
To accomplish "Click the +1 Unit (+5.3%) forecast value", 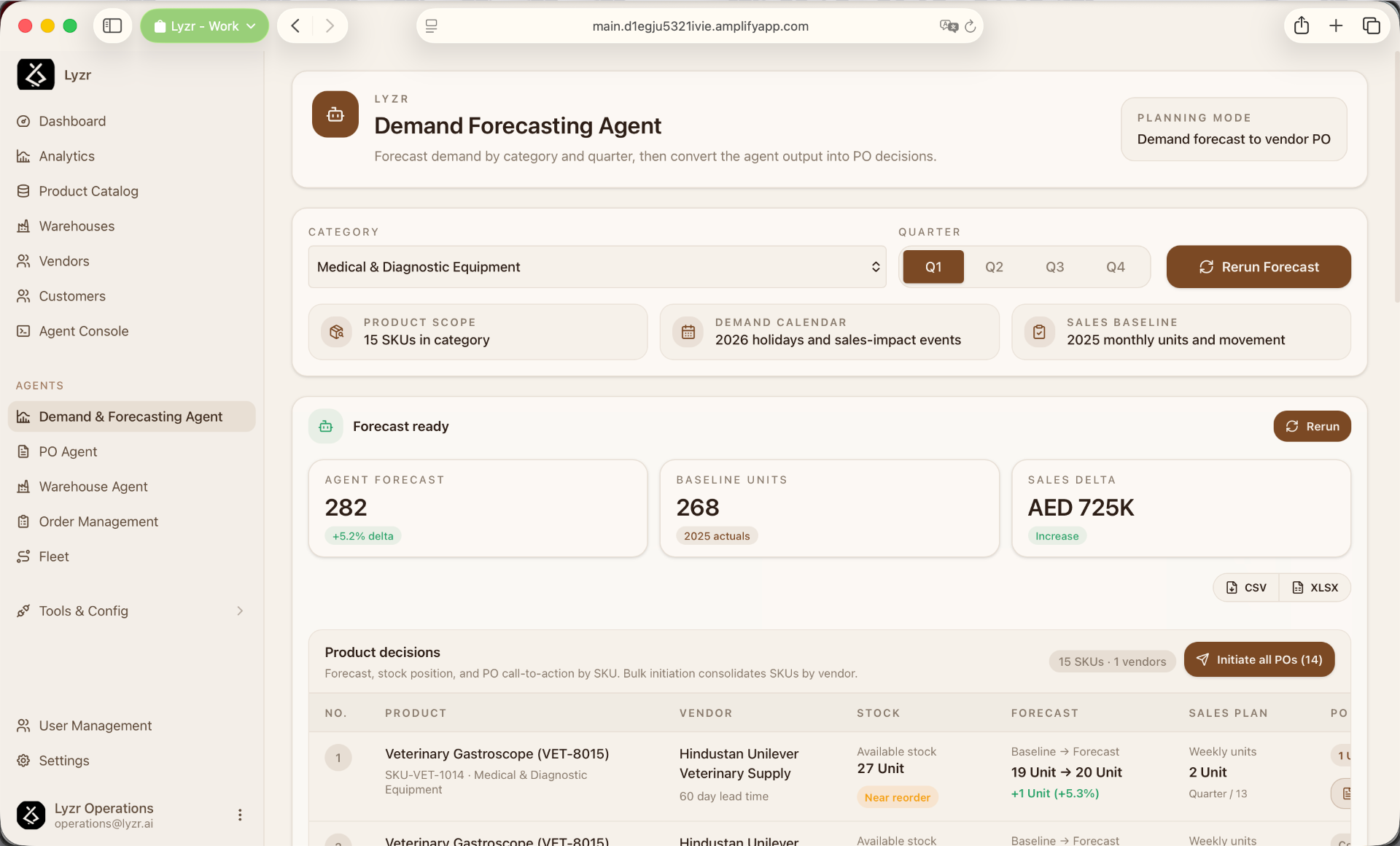I will tap(1054, 793).
